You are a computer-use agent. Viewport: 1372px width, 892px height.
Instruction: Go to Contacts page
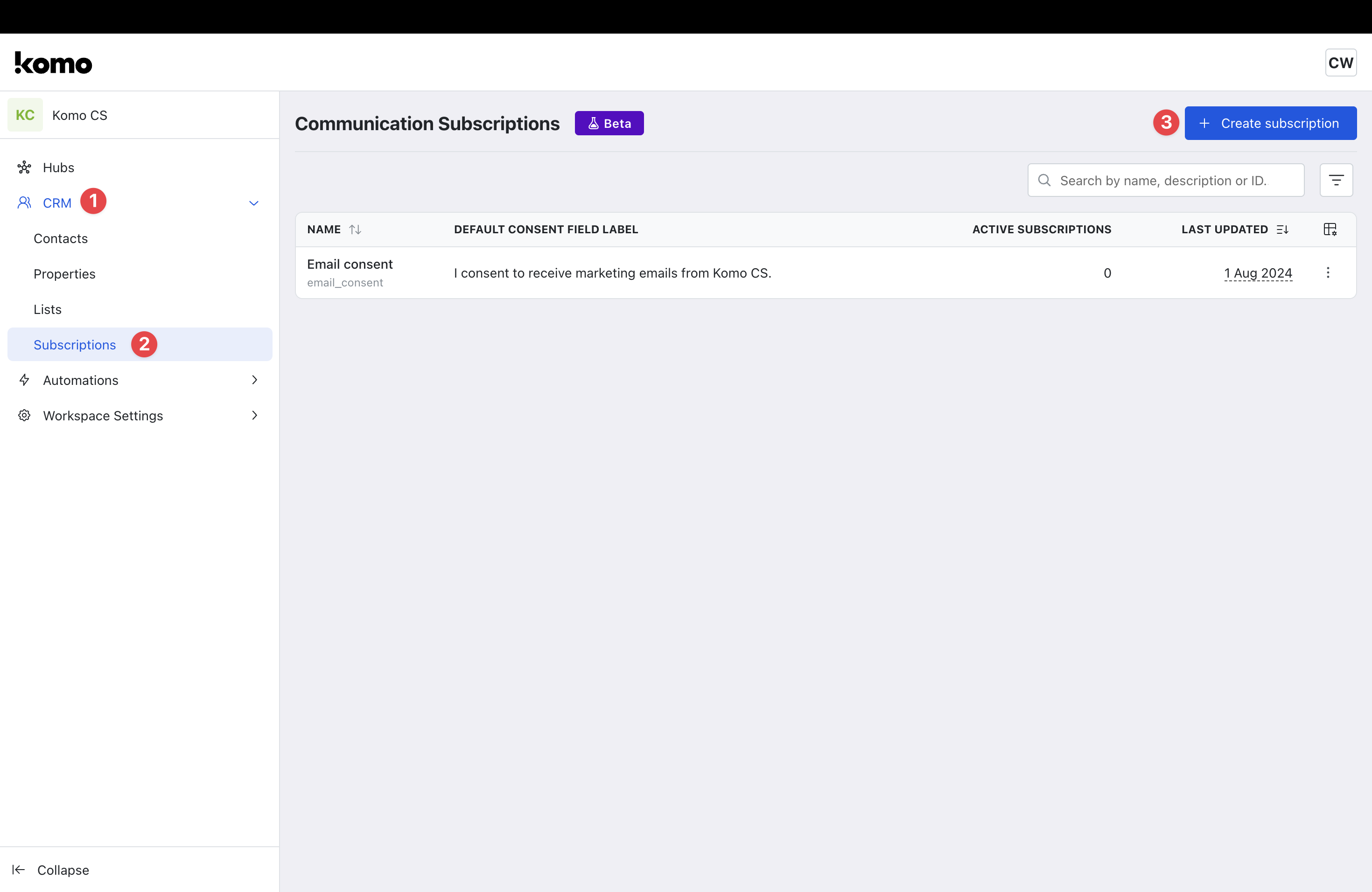pyautogui.click(x=61, y=238)
